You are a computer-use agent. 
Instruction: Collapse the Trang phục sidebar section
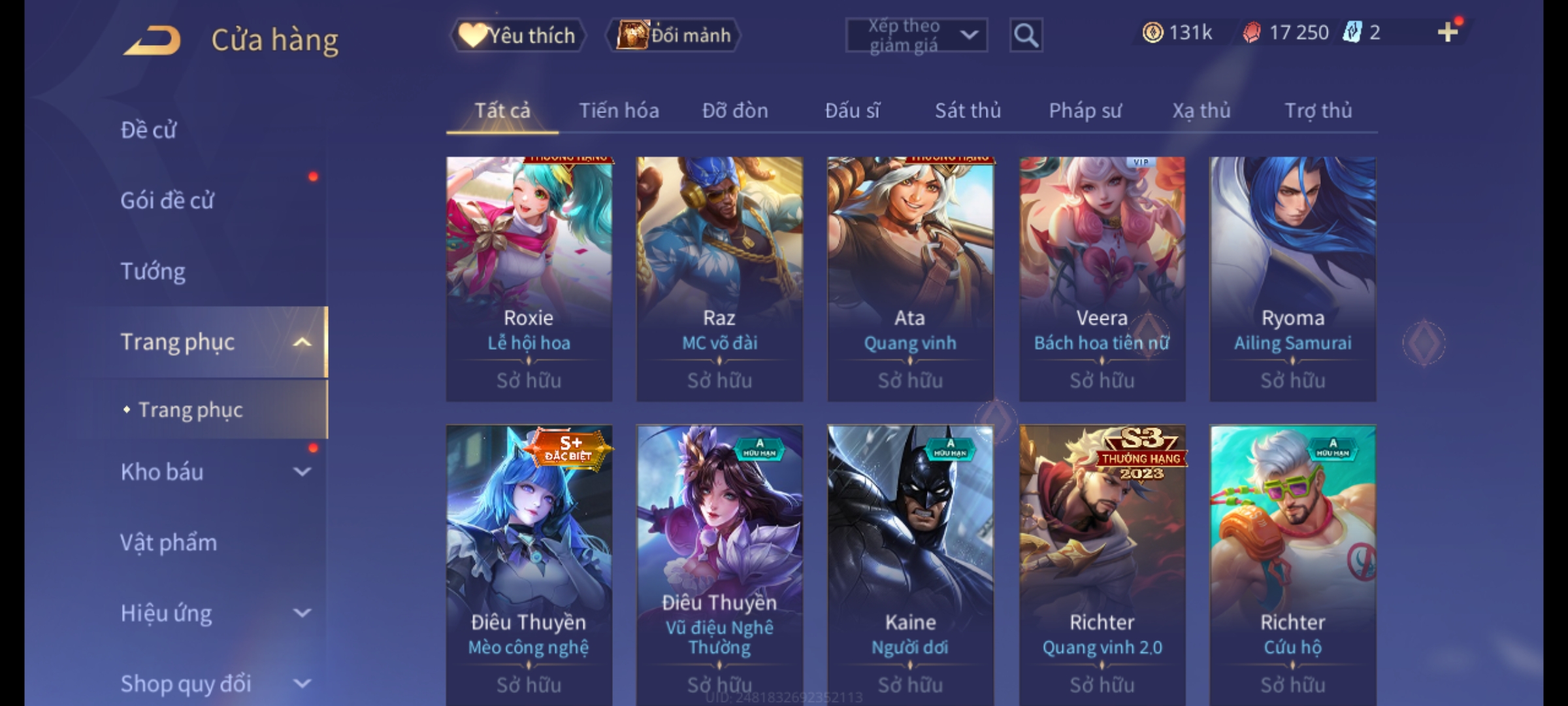click(302, 343)
